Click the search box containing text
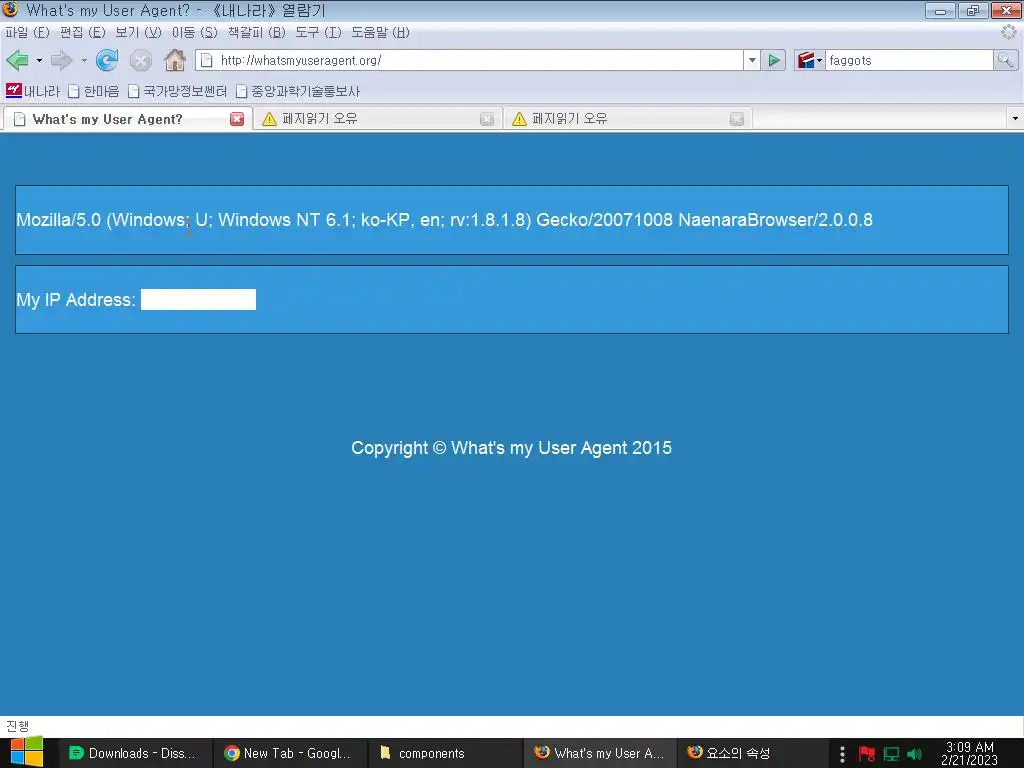Viewport: 1024px width, 768px height. [x=909, y=60]
